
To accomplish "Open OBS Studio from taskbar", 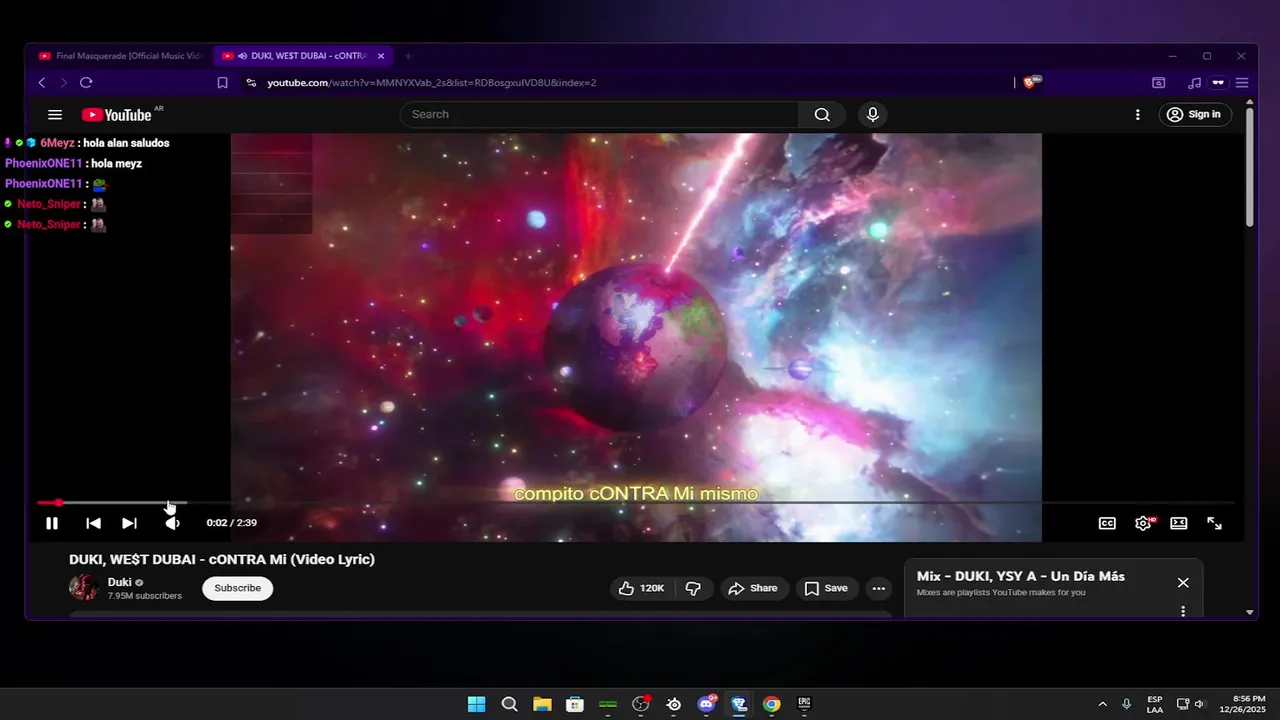I will [x=641, y=704].
